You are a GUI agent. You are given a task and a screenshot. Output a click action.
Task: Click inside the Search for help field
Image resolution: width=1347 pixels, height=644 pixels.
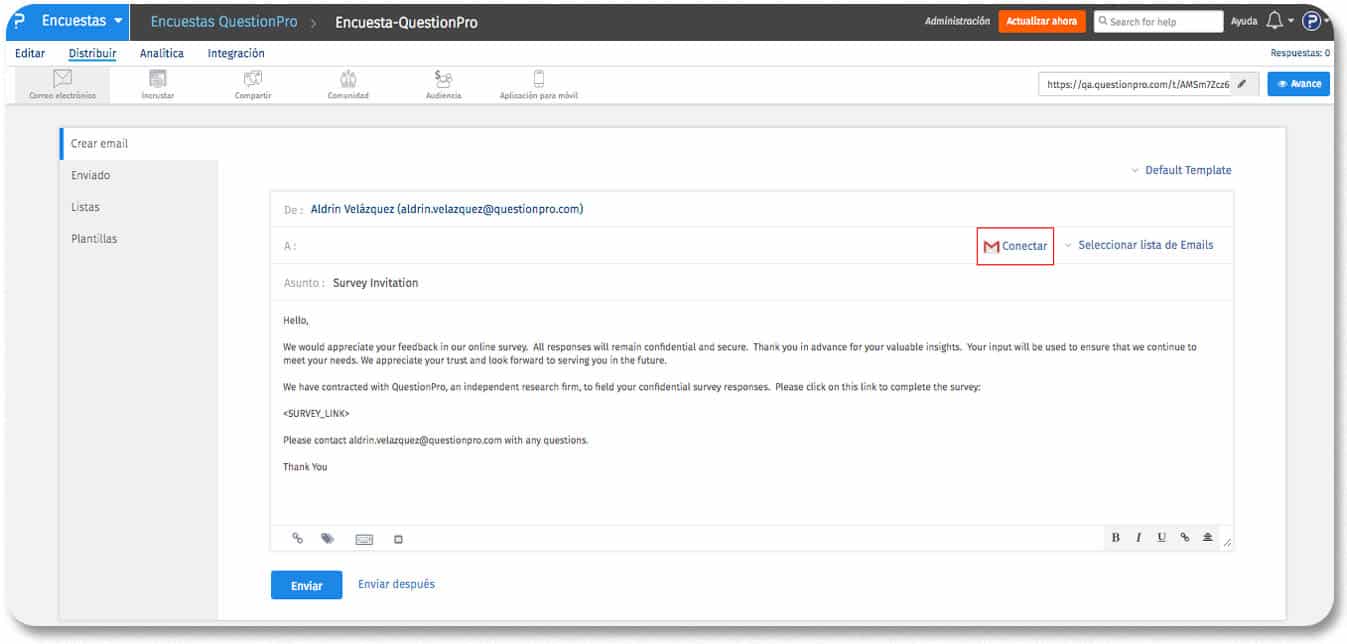(1159, 21)
